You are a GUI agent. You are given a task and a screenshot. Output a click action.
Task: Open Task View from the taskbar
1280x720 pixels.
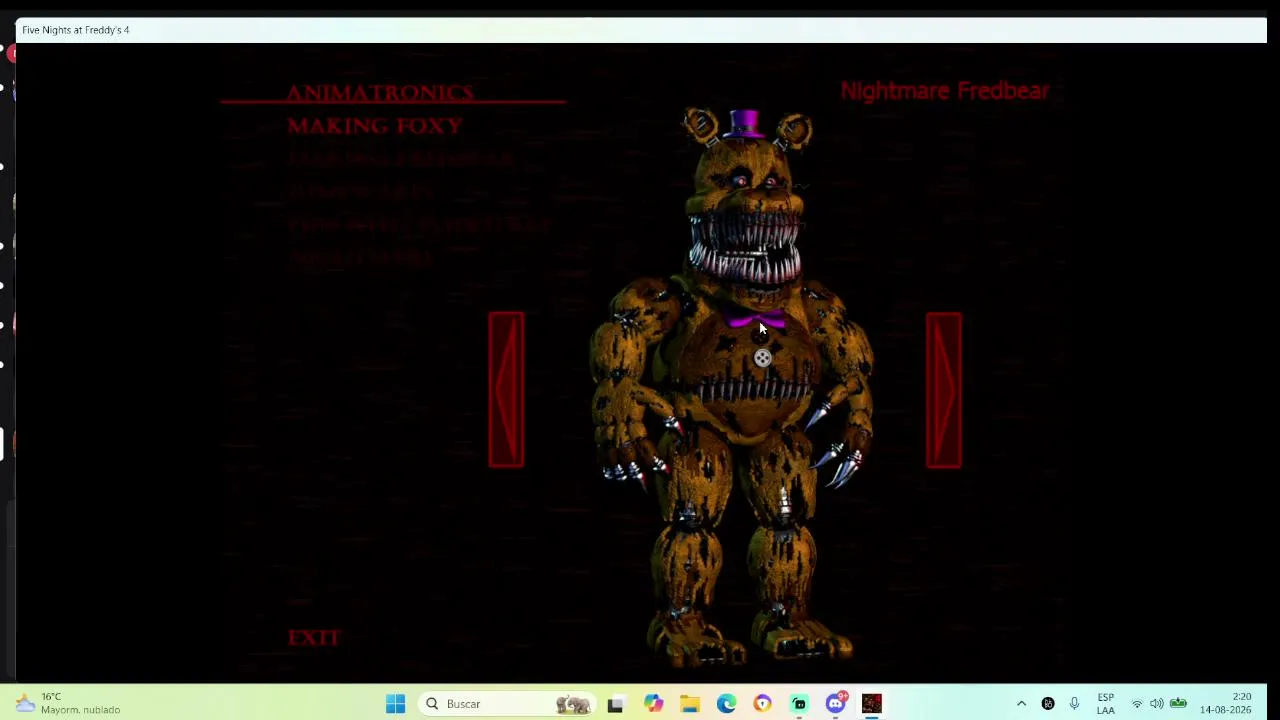[615, 704]
